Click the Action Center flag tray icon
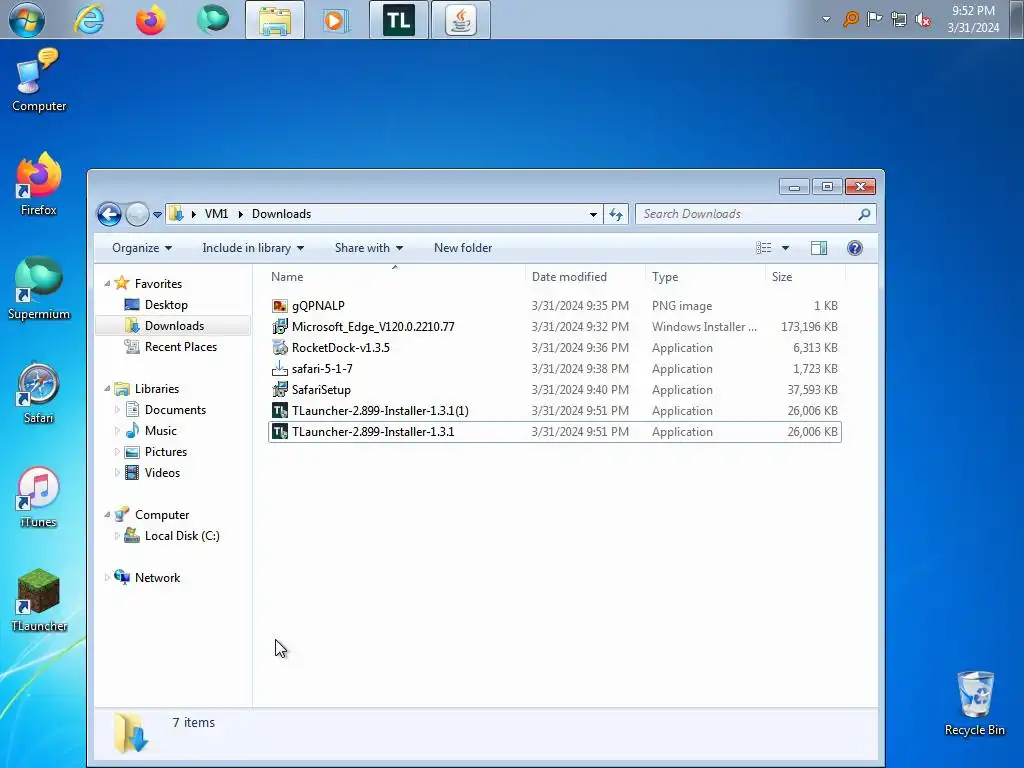Viewport: 1024px width, 768px height. (874, 19)
